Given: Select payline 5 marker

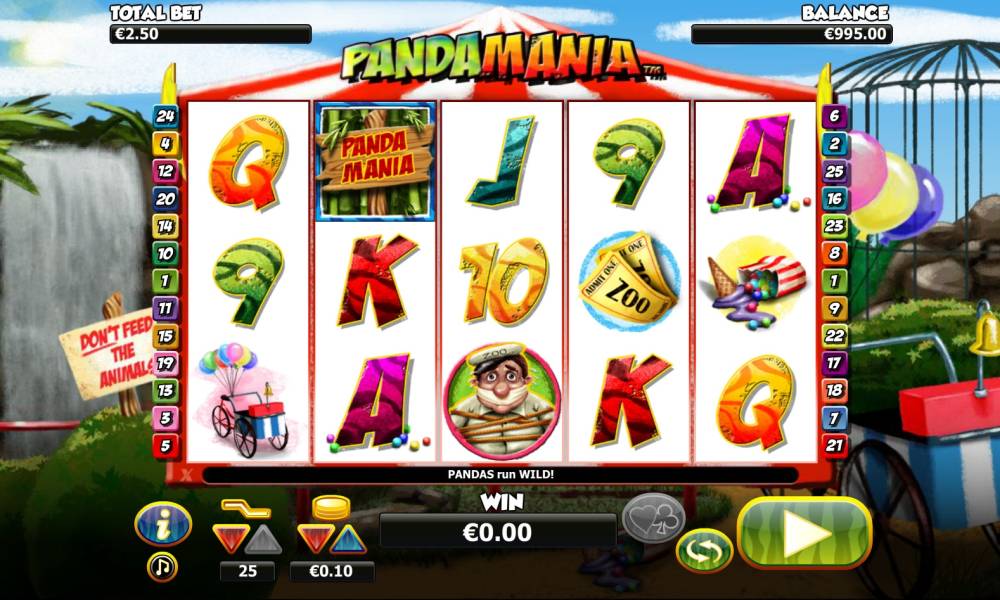Looking at the screenshot, I should 165,446.
